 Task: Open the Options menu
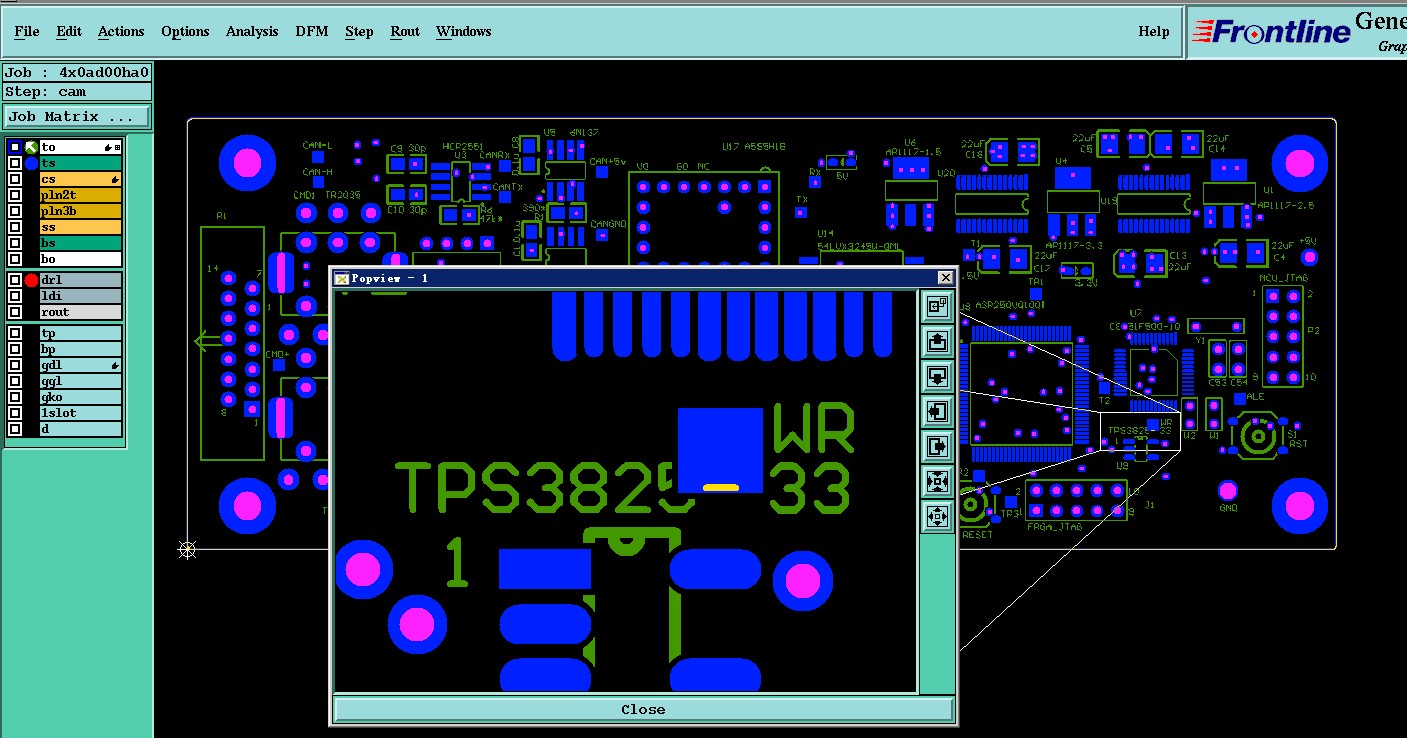[185, 31]
